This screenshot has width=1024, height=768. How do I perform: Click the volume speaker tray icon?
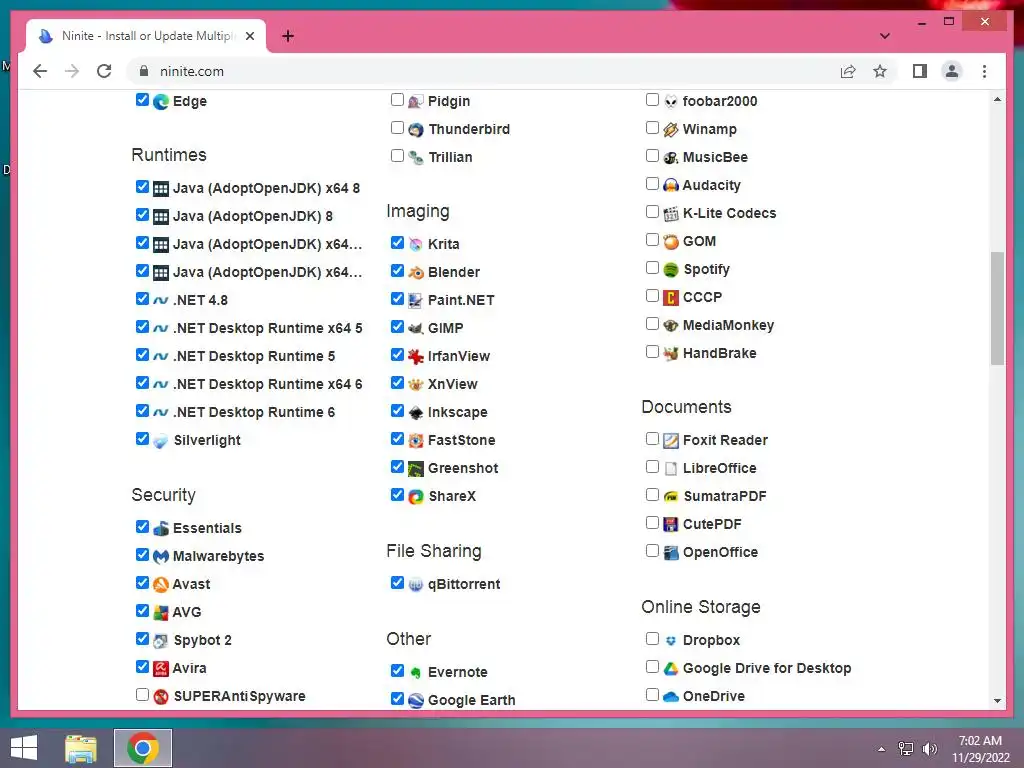point(929,748)
